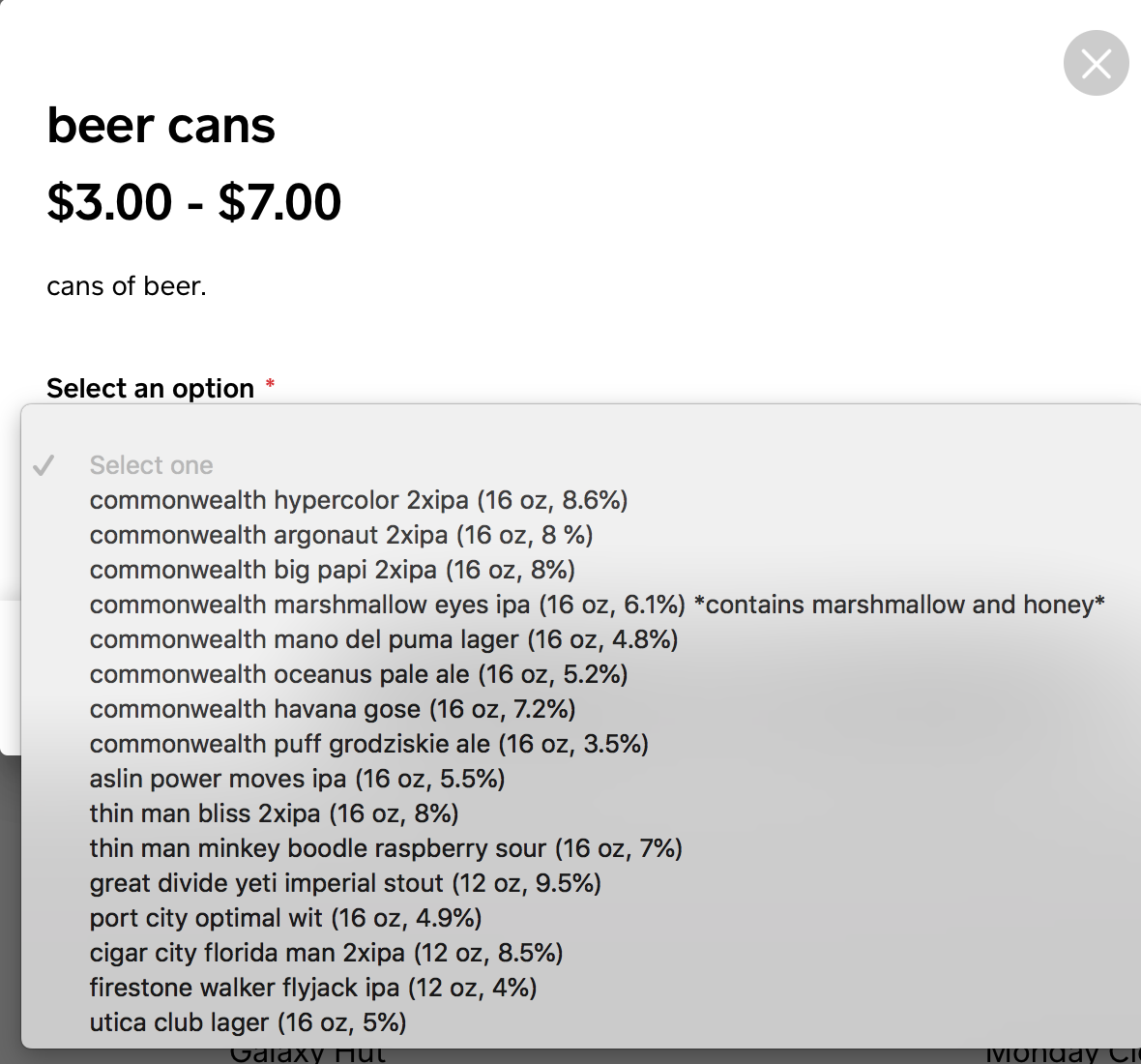Select commonwealth oceanus pale ale
The image size is (1141, 1064).
pyautogui.click(x=359, y=674)
